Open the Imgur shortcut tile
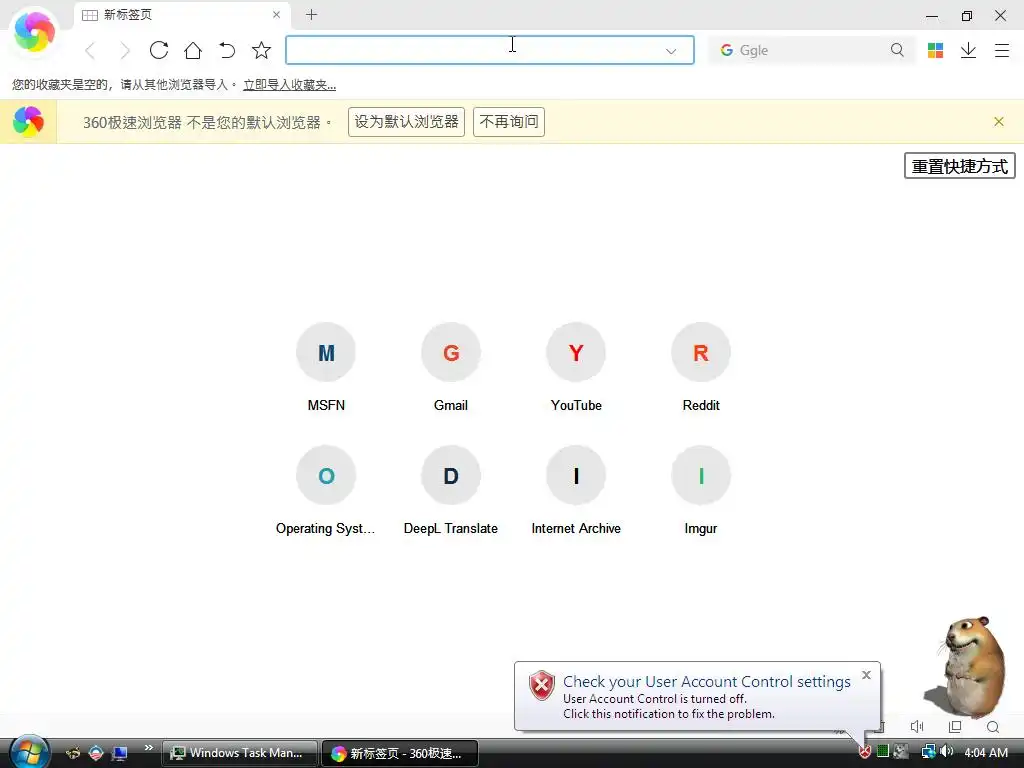 701,490
